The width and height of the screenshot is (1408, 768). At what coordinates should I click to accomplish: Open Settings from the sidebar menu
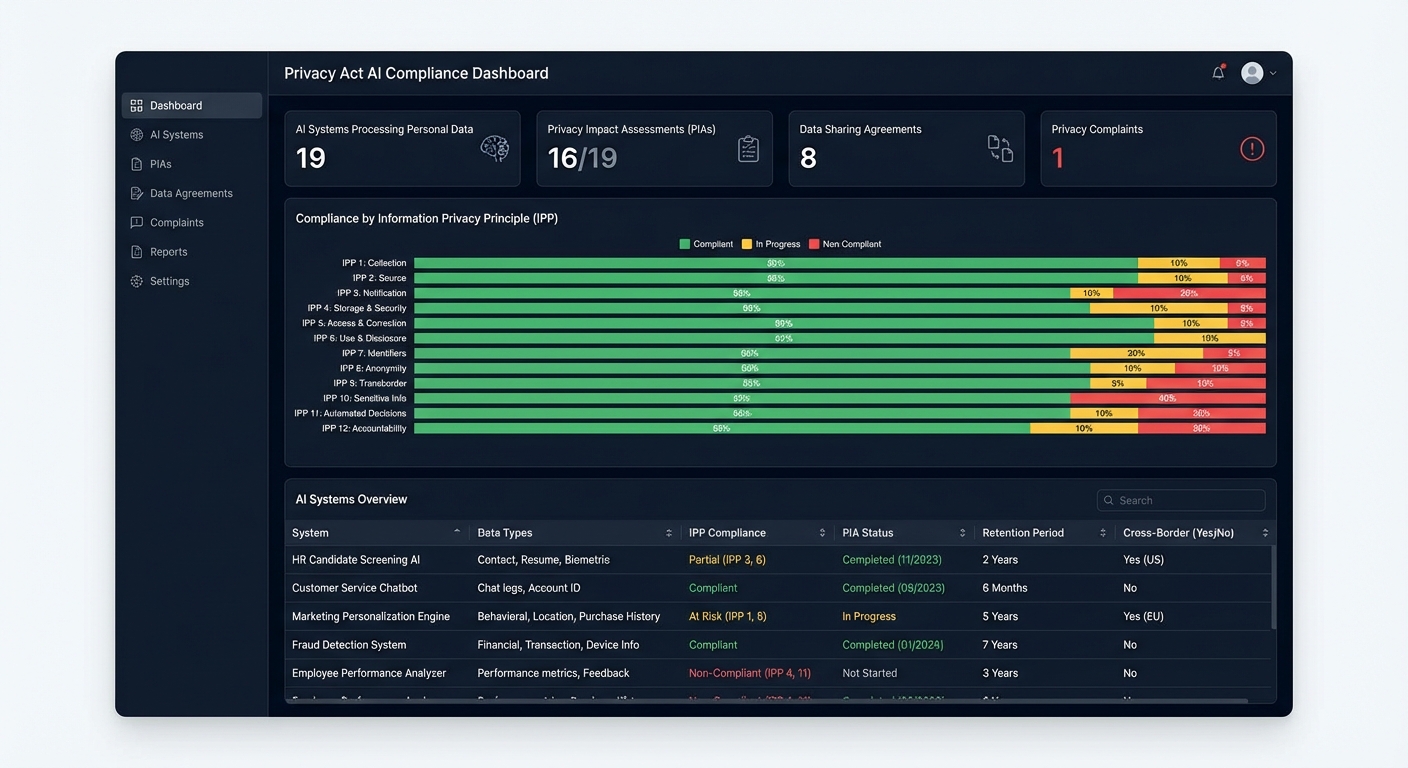click(x=169, y=281)
